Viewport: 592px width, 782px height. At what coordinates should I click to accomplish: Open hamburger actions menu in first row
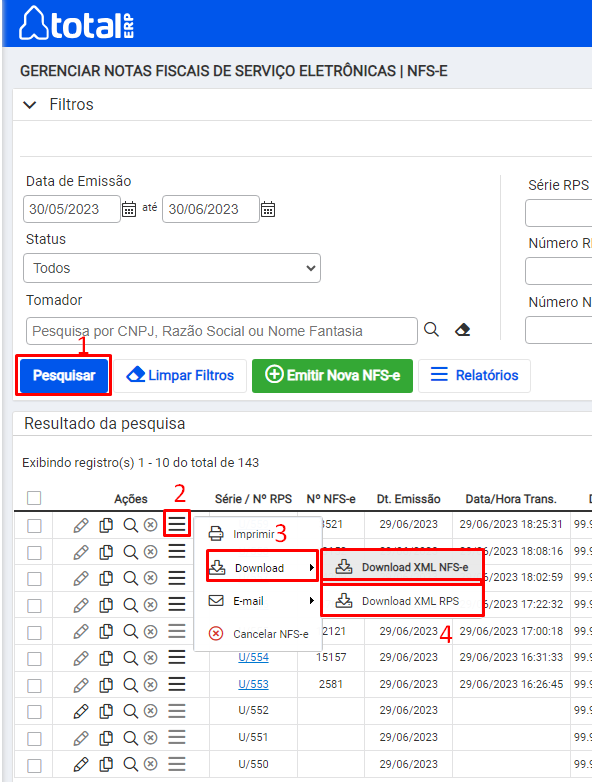click(x=177, y=524)
